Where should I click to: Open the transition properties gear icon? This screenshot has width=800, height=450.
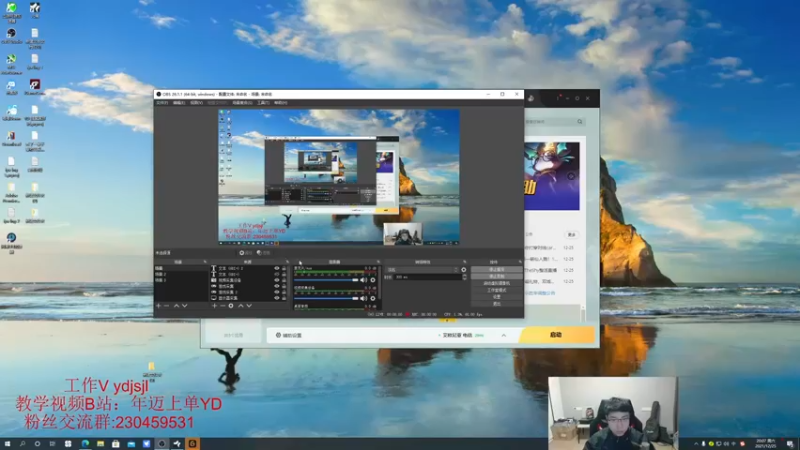tap(464, 270)
